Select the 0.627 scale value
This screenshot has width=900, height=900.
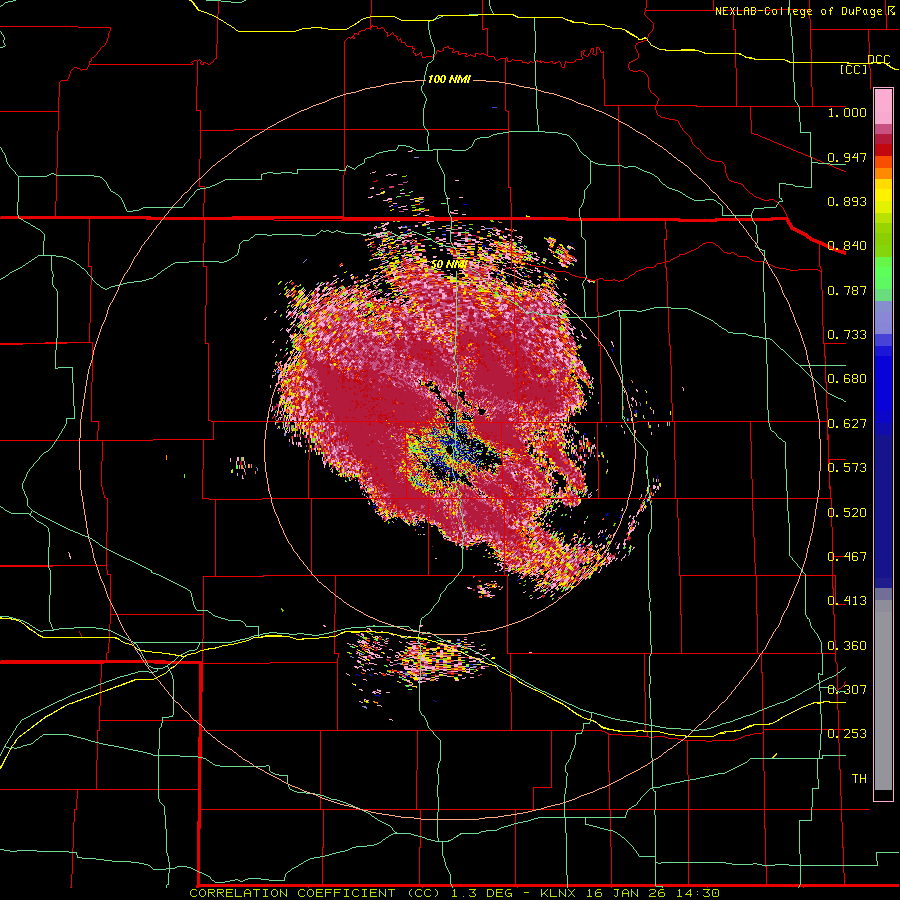[x=847, y=424]
